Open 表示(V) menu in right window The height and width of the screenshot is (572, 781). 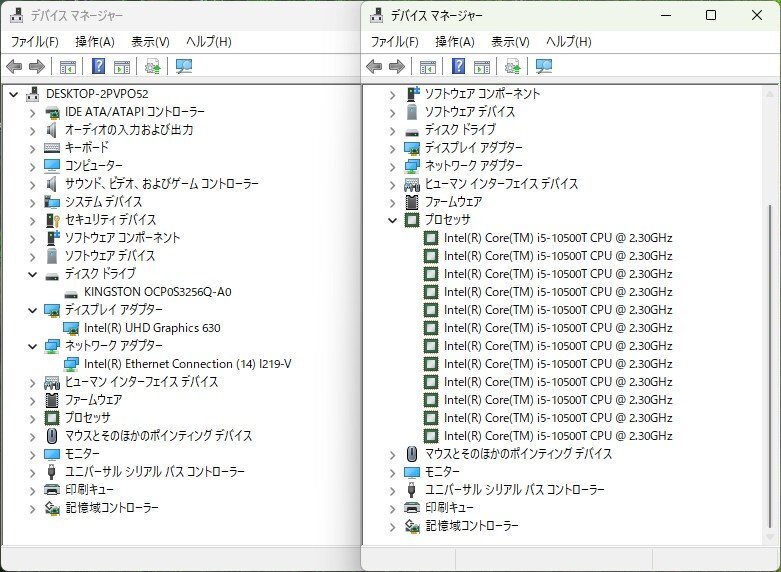point(510,42)
